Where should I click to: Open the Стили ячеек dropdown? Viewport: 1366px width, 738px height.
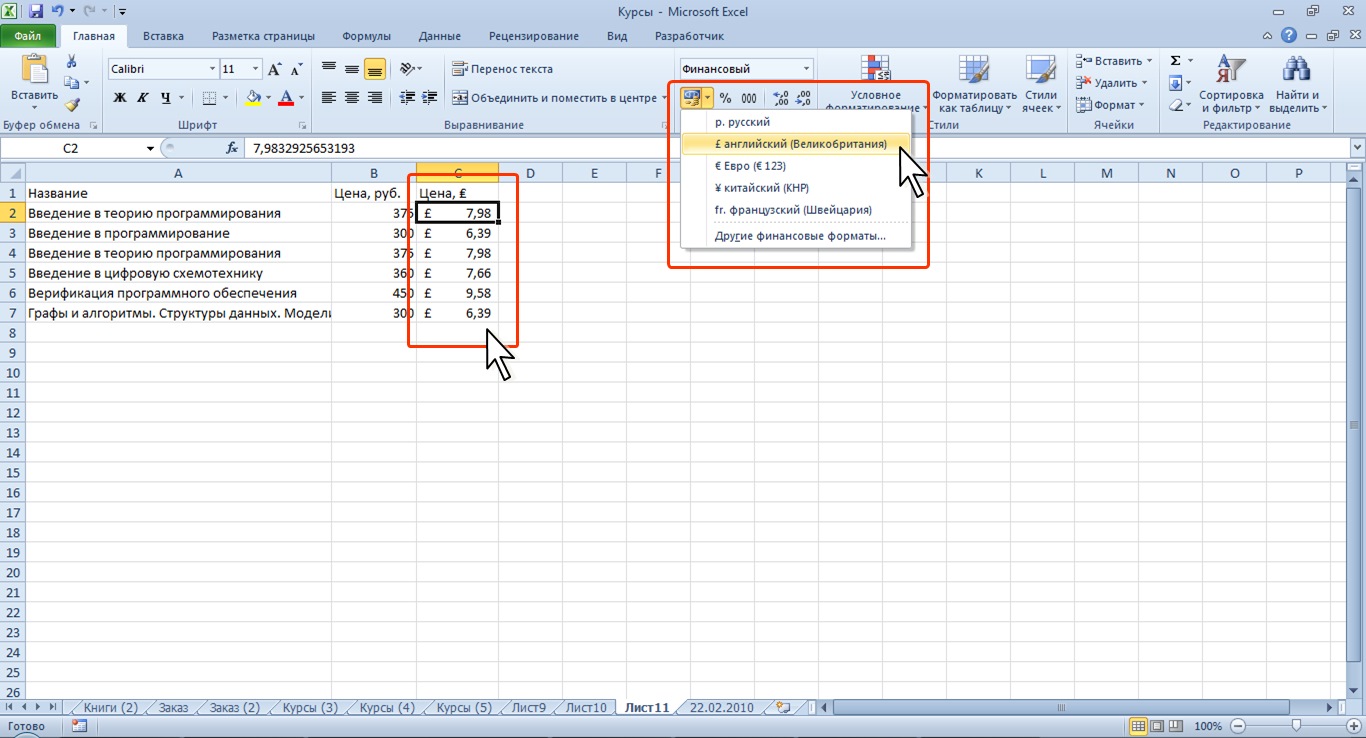tap(1041, 85)
